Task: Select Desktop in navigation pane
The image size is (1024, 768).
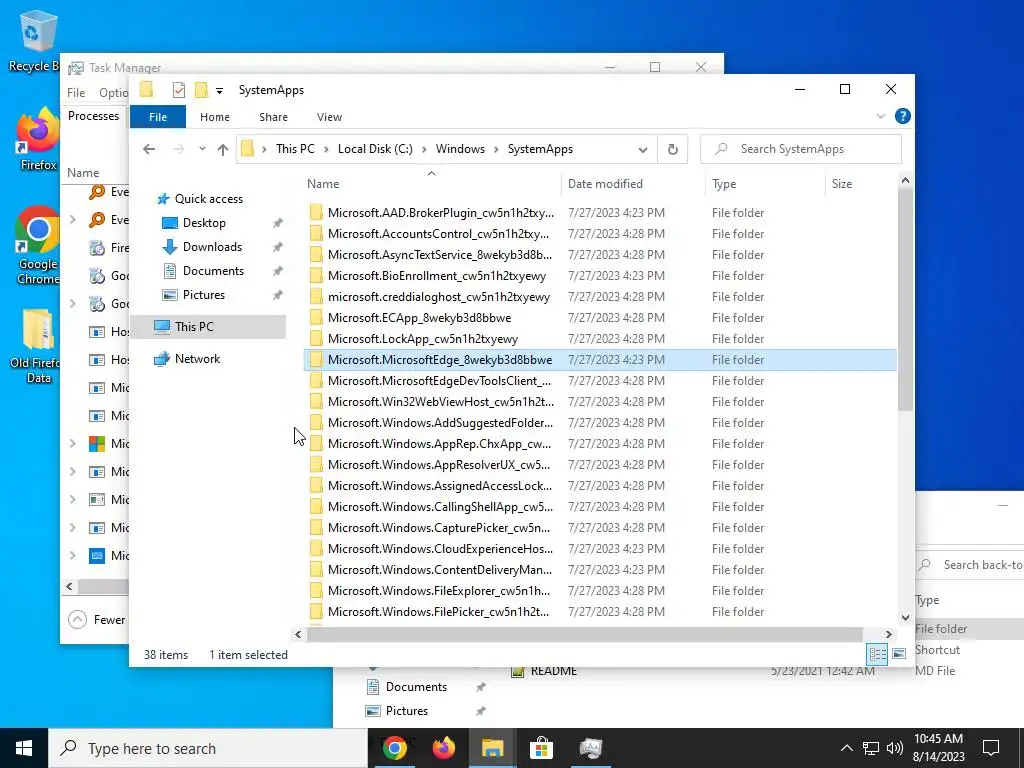Action: click(204, 223)
